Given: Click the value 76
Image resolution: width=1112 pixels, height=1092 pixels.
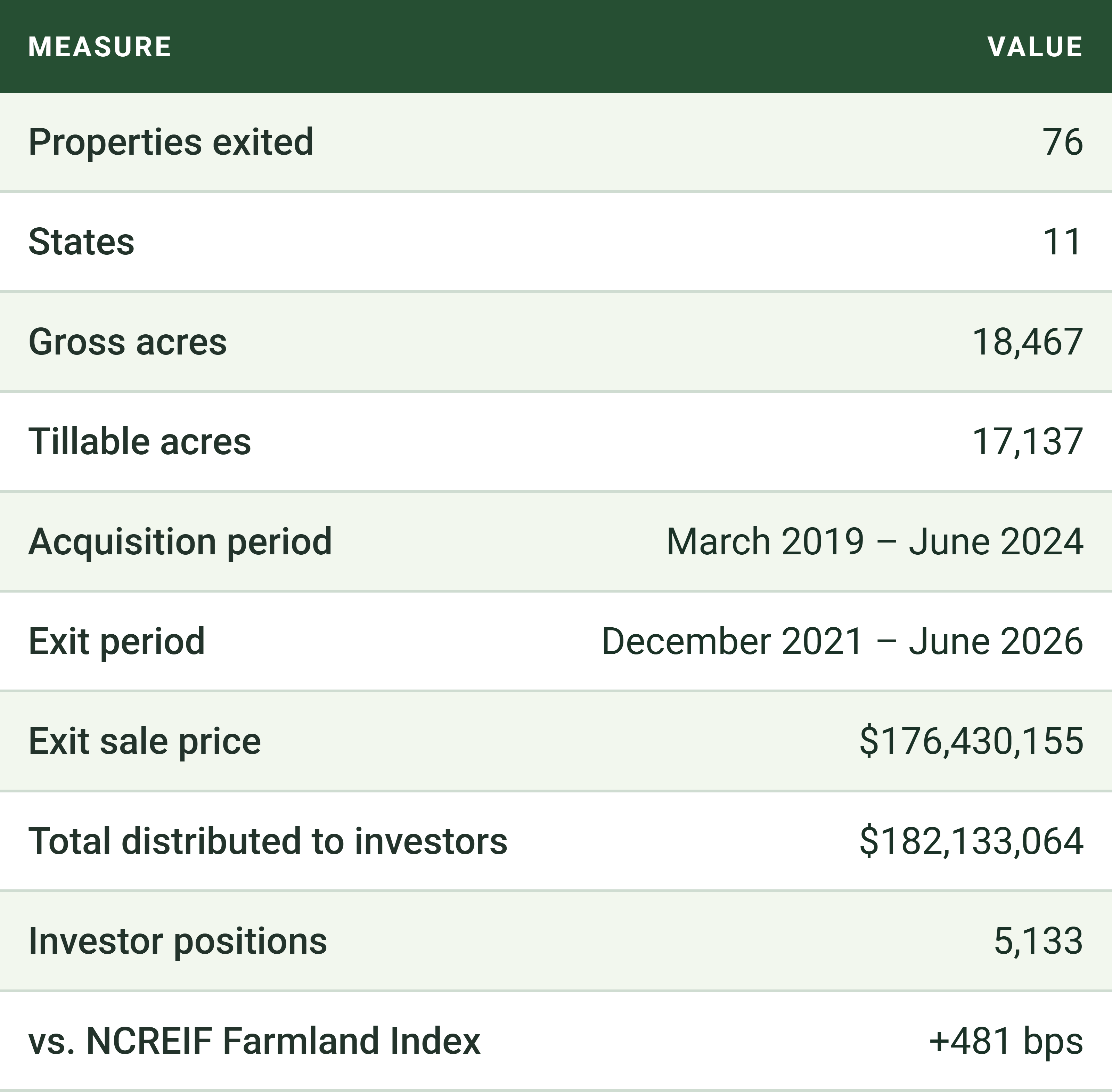Looking at the screenshot, I should [x=1063, y=142].
